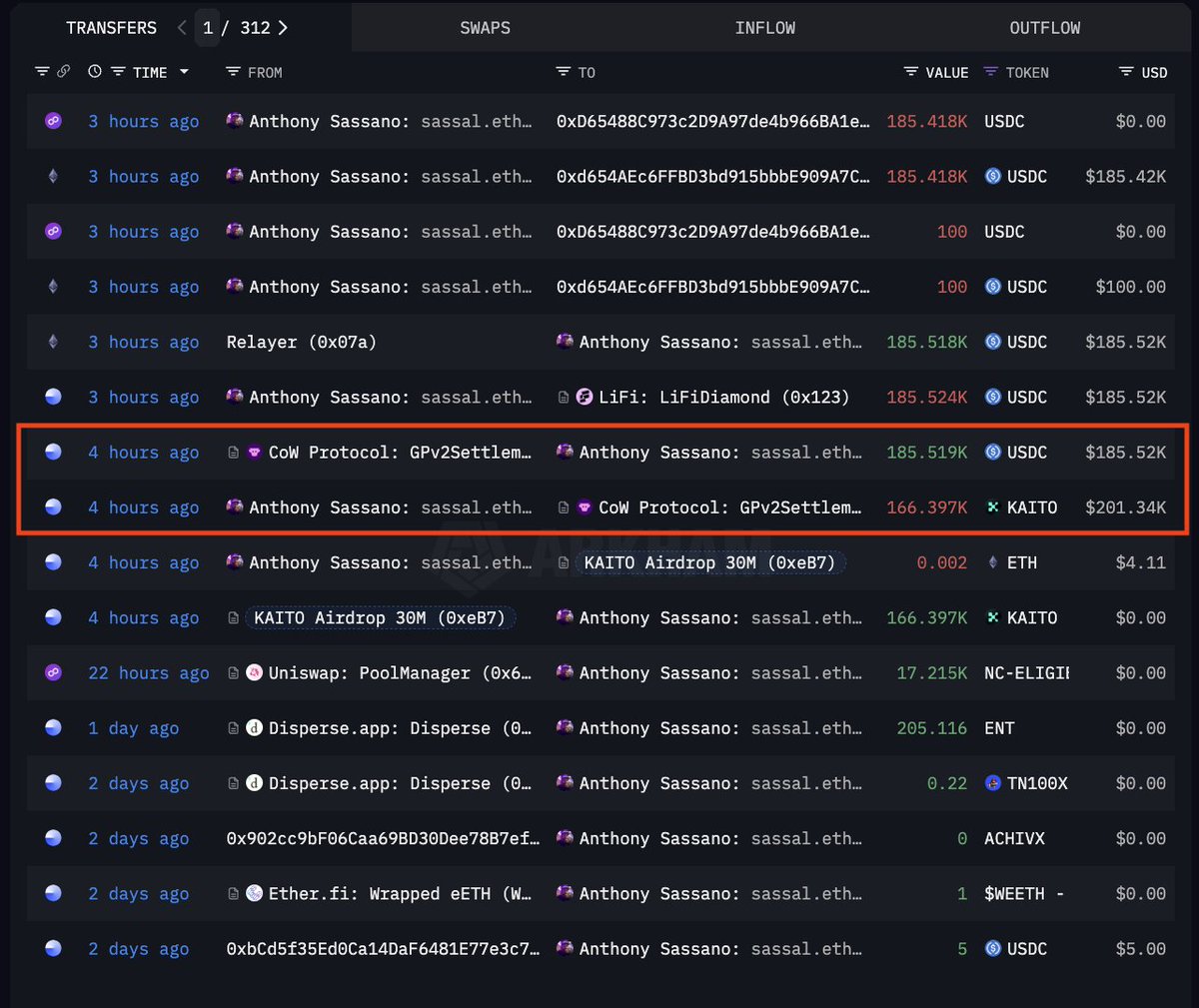
Task: Click token name ACHIVX
Action: [1014, 838]
